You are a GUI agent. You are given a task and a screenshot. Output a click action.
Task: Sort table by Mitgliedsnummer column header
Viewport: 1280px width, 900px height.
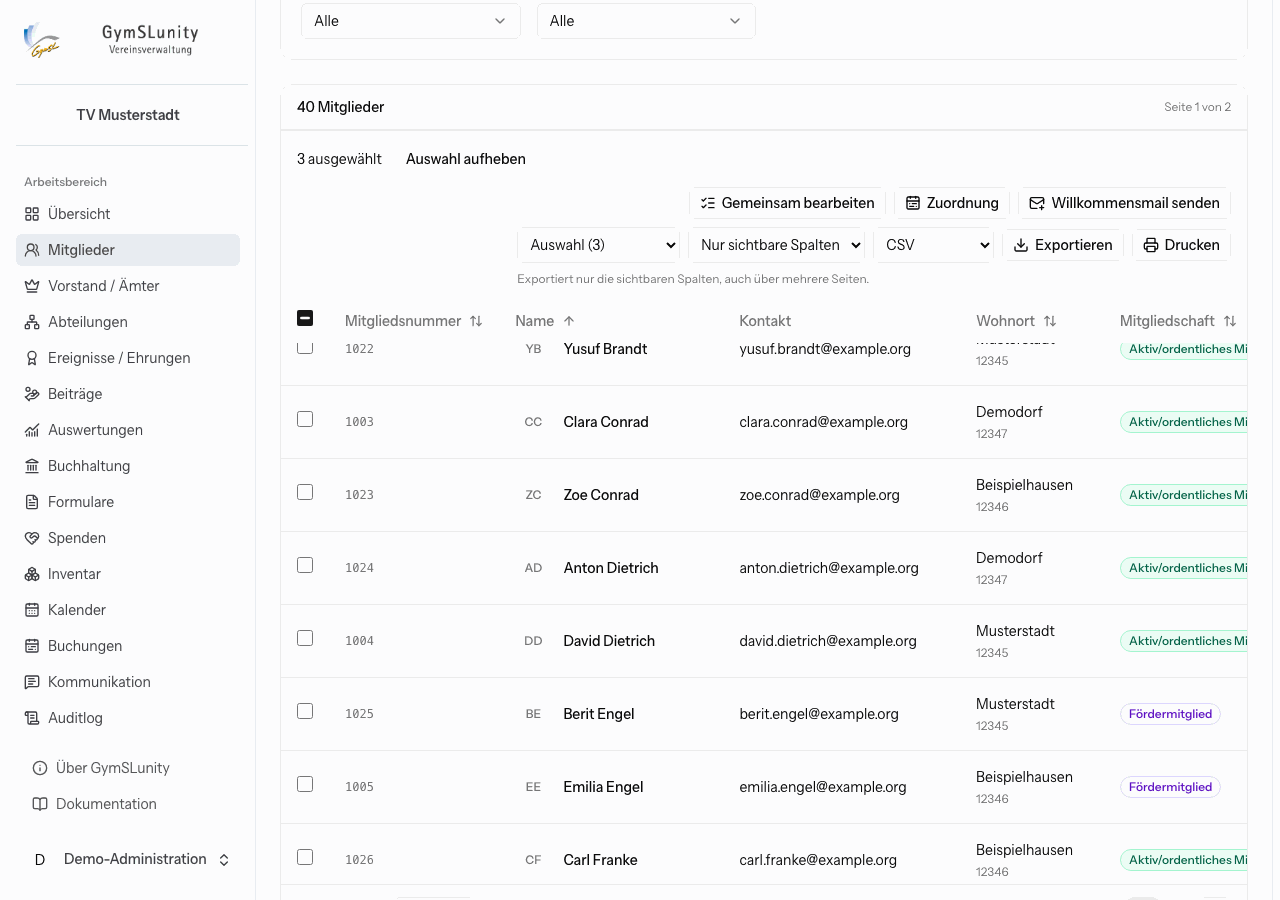coord(414,321)
